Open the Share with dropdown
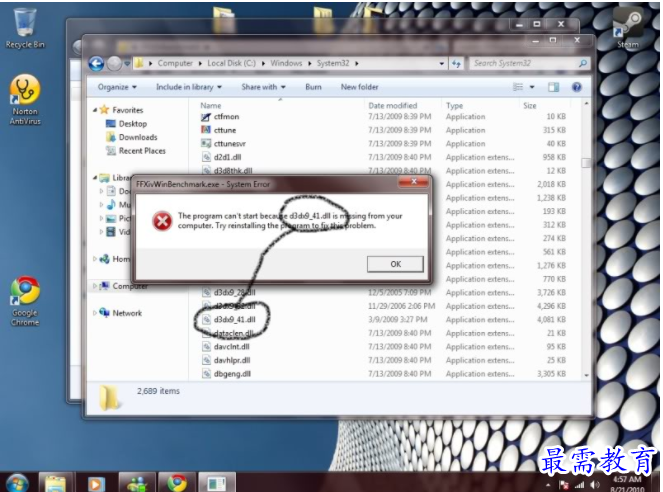This screenshot has height=492, width=663. (x=263, y=87)
